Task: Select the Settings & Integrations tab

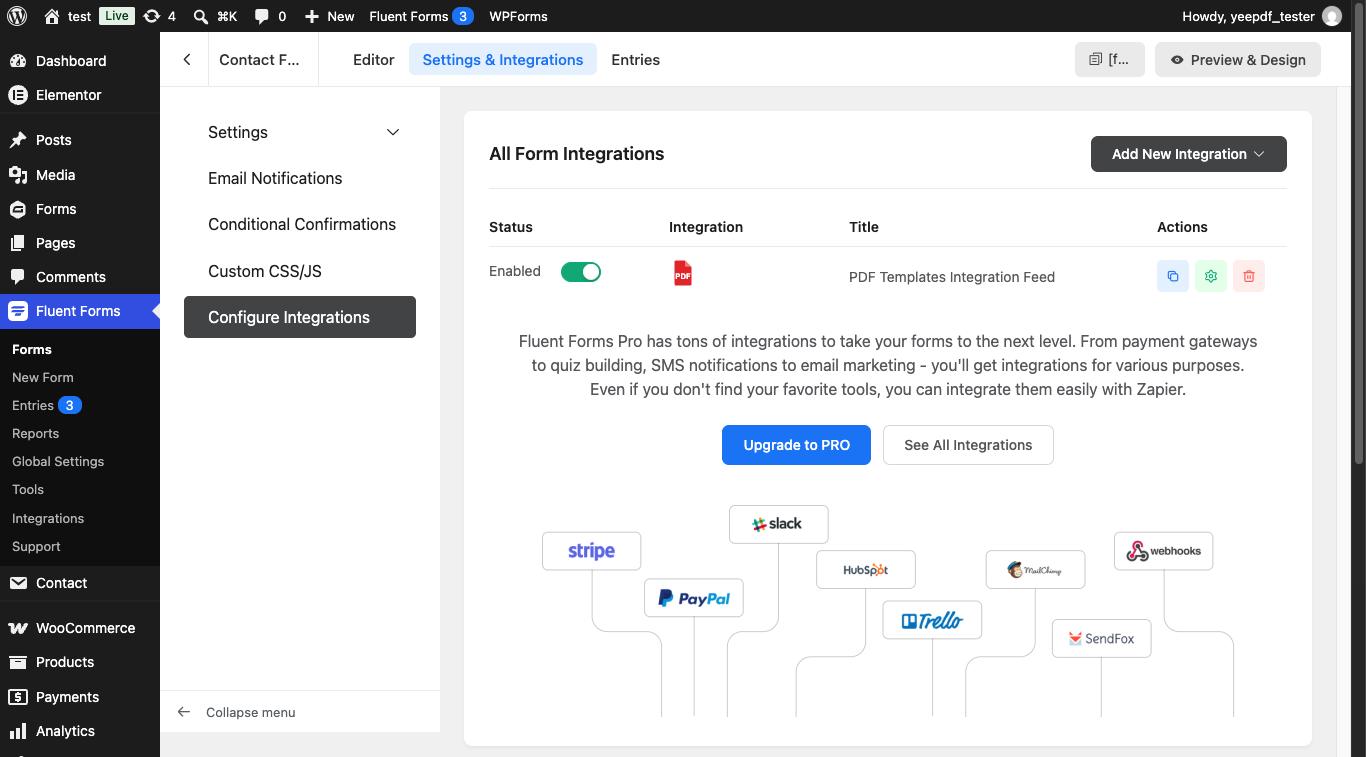Action: [x=503, y=60]
